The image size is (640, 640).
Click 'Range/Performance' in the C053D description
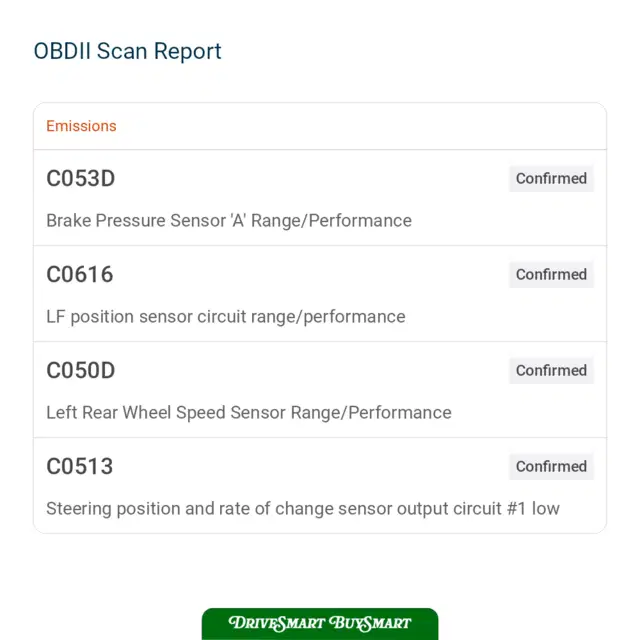point(331,221)
